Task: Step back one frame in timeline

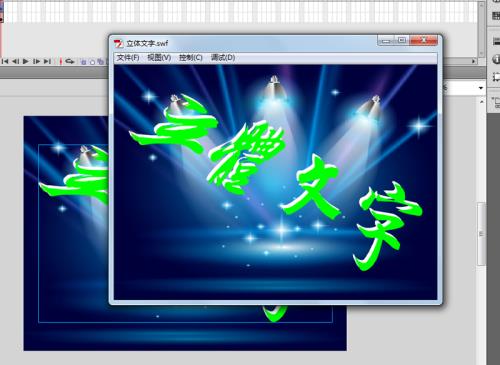Action: tap(15, 62)
